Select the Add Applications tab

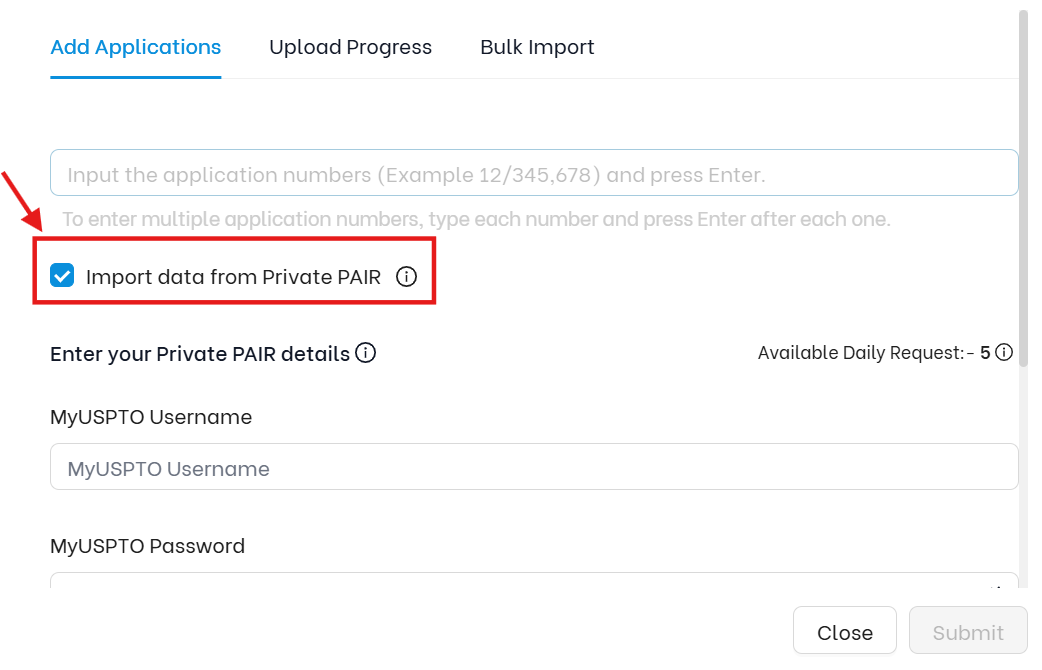coord(136,47)
